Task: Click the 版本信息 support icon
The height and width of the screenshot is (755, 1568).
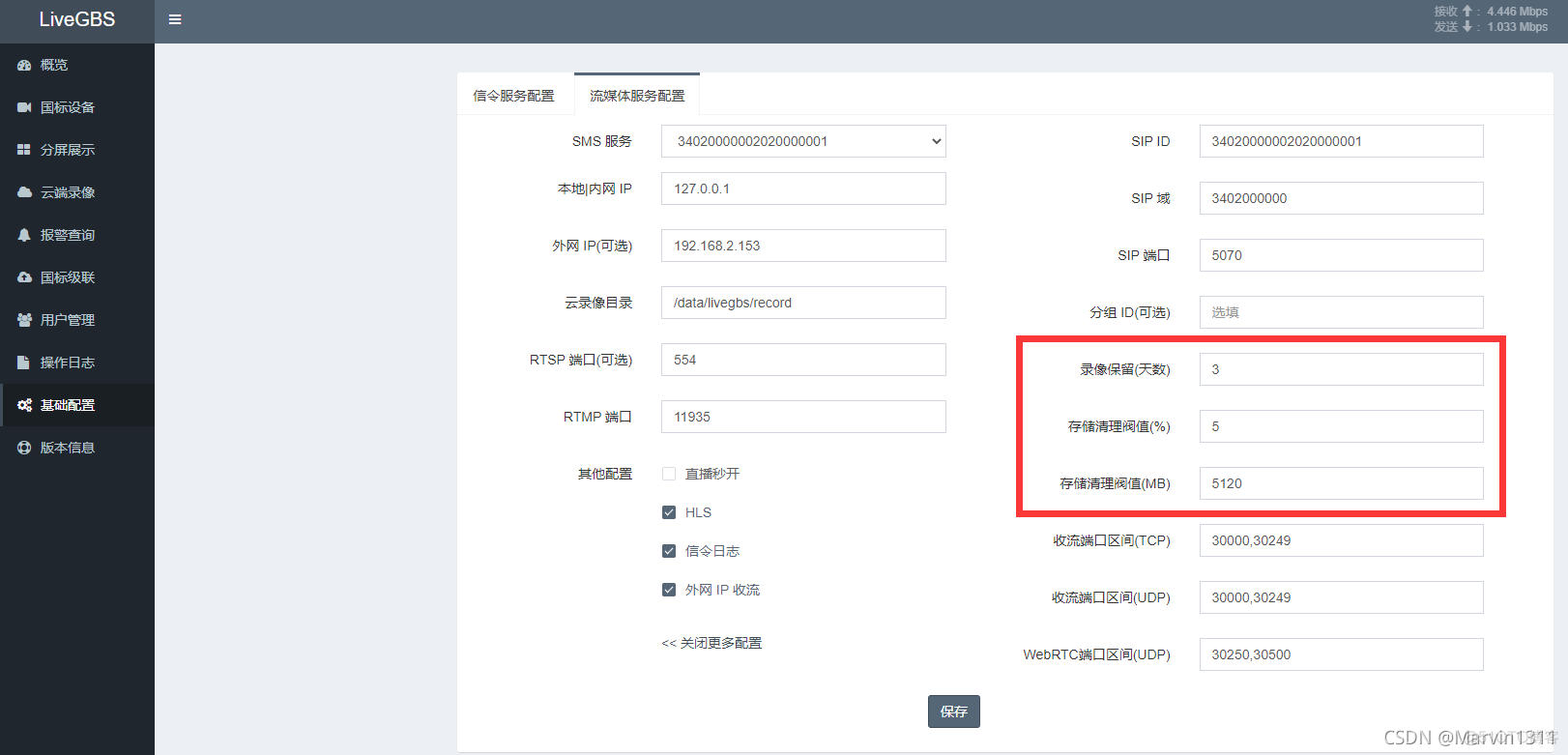Action: point(24,448)
